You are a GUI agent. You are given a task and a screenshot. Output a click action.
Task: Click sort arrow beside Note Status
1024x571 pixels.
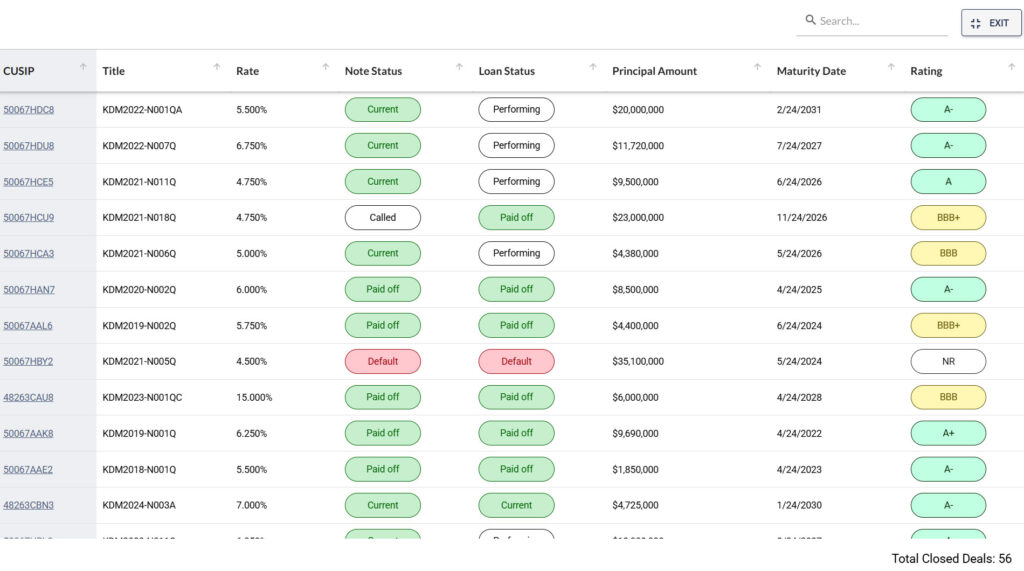[459, 67]
